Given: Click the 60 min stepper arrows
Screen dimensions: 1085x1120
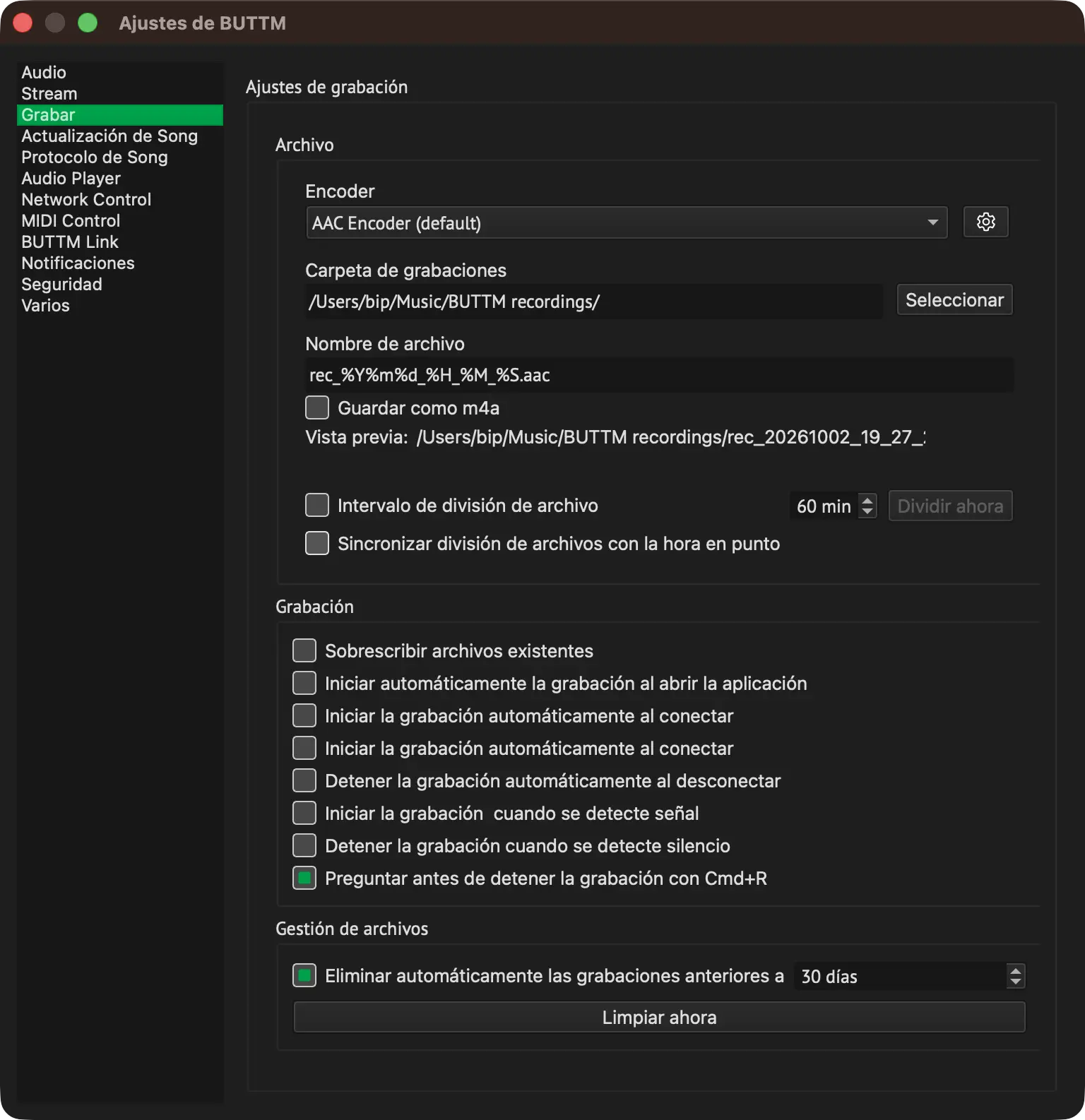Looking at the screenshot, I should click(x=867, y=506).
